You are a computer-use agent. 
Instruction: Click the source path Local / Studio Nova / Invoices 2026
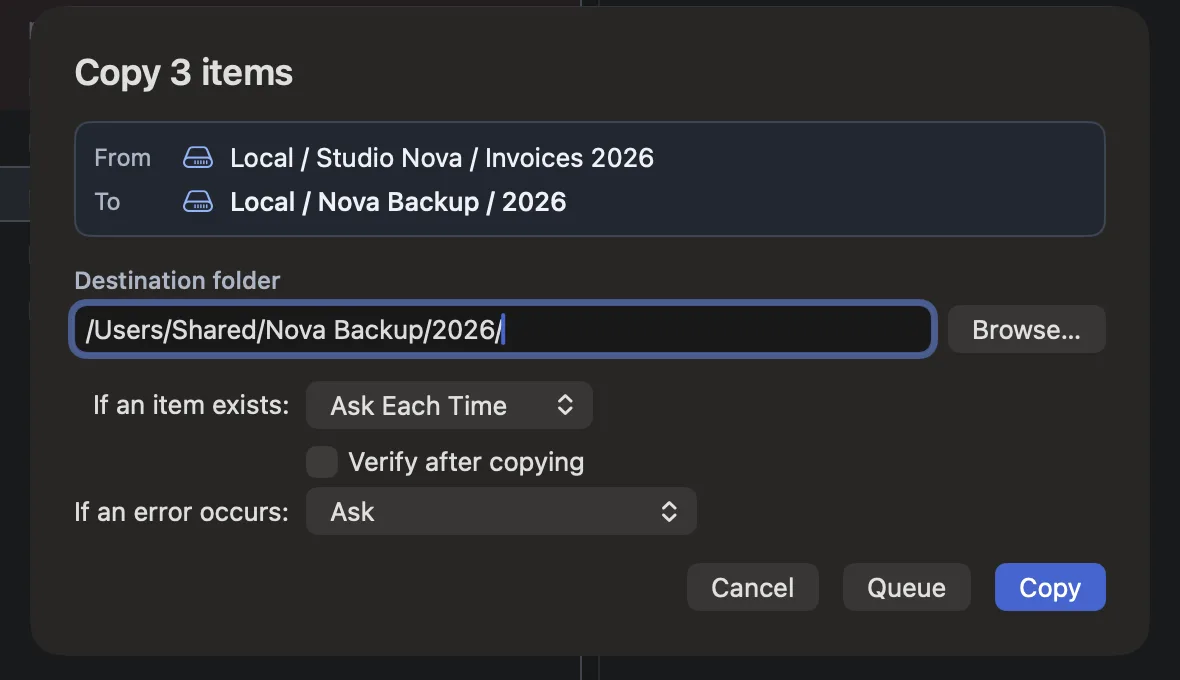pyautogui.click(x=442, y=158)
